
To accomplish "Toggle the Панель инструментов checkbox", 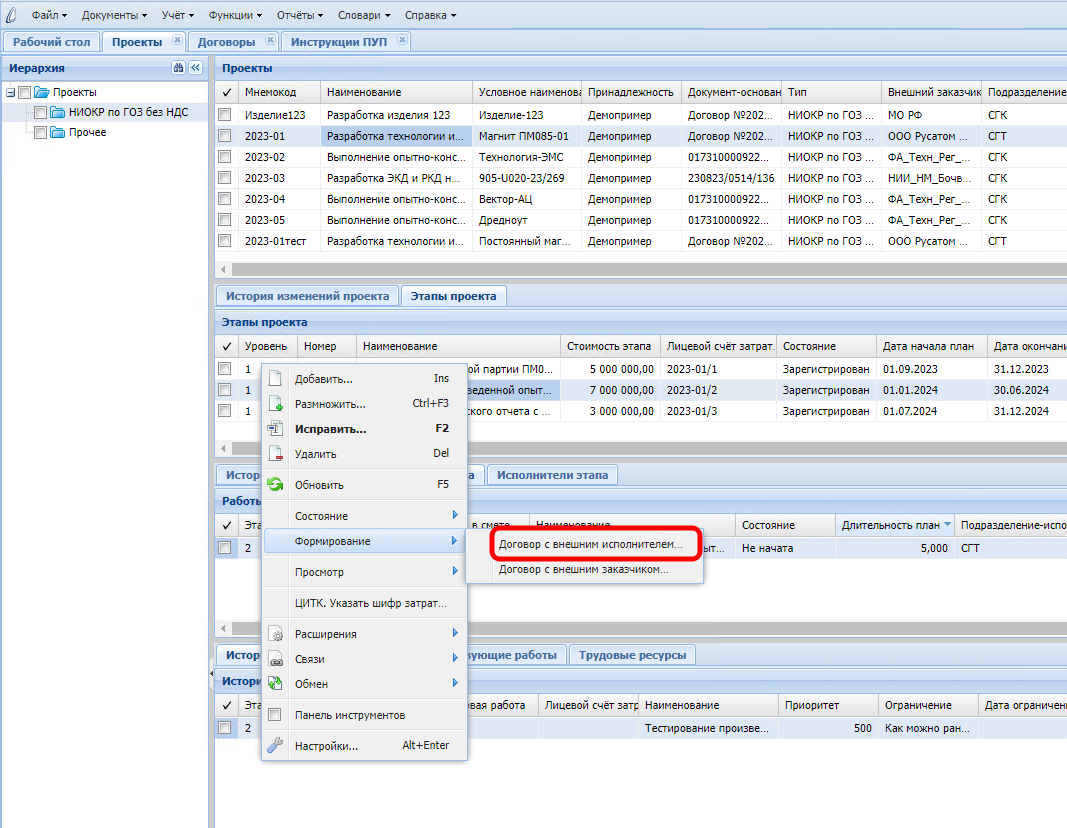I will [x=276, y=715].
